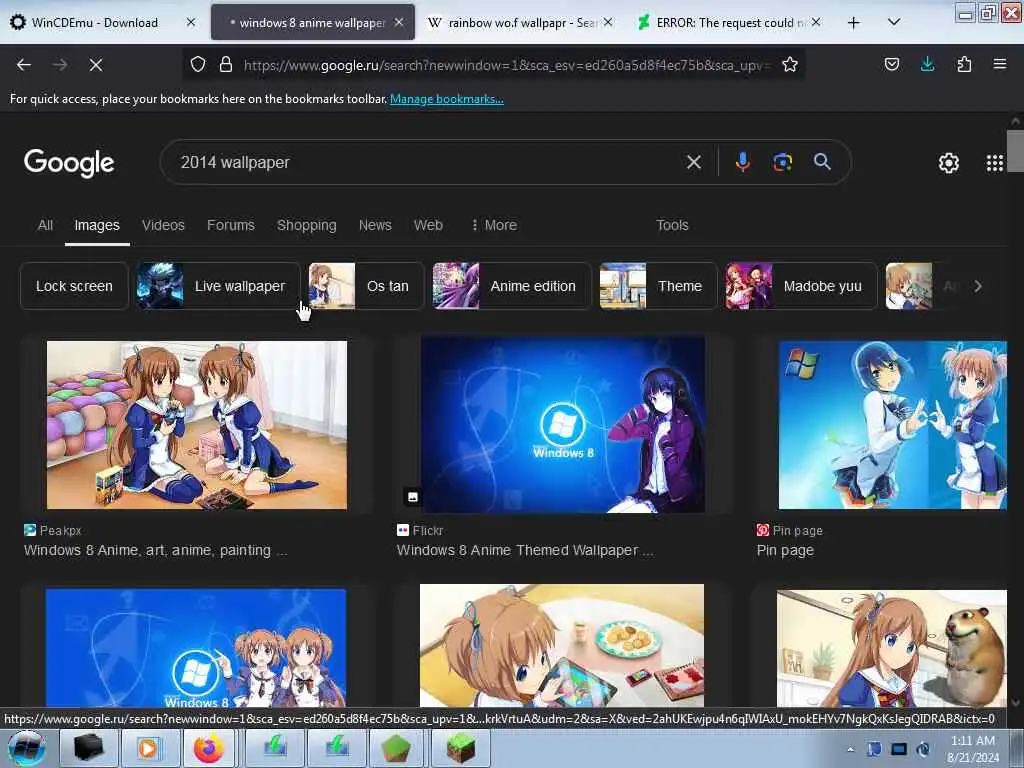Close the windows 8 anime wallpaper tab
The width and height of the screenshot is (1024, 768).
coord(399,22)
